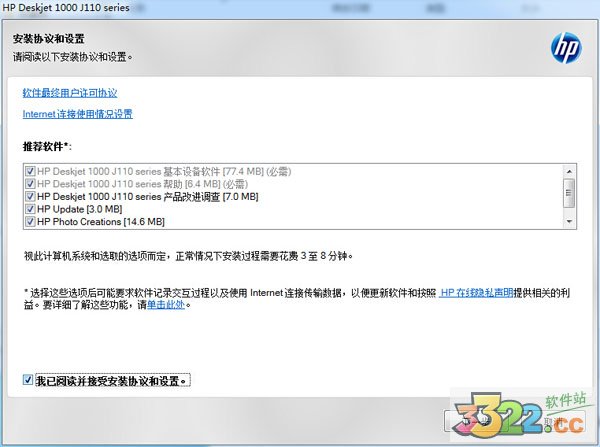Viewport: 600px width, 447px height.
Task: Uncheck the 产品改进调查 [7.0 MB] checkbox
Action: click(30, 196)
